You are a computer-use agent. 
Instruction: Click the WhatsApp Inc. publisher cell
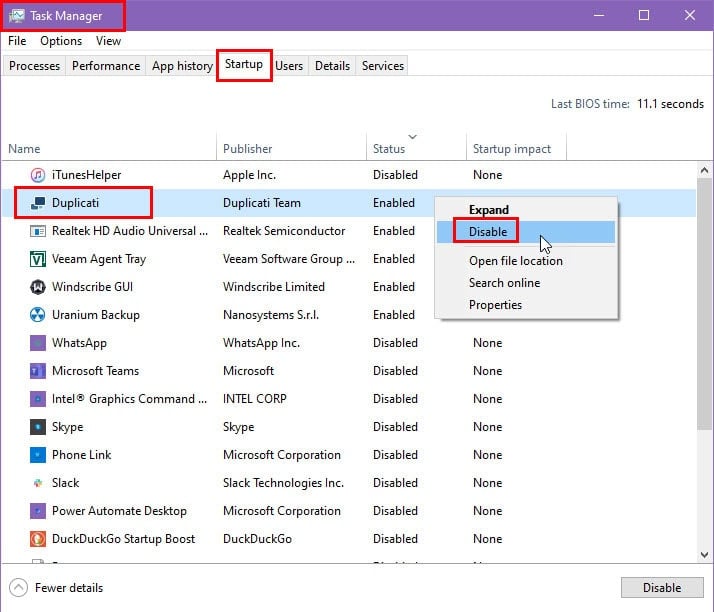(261, 343)
